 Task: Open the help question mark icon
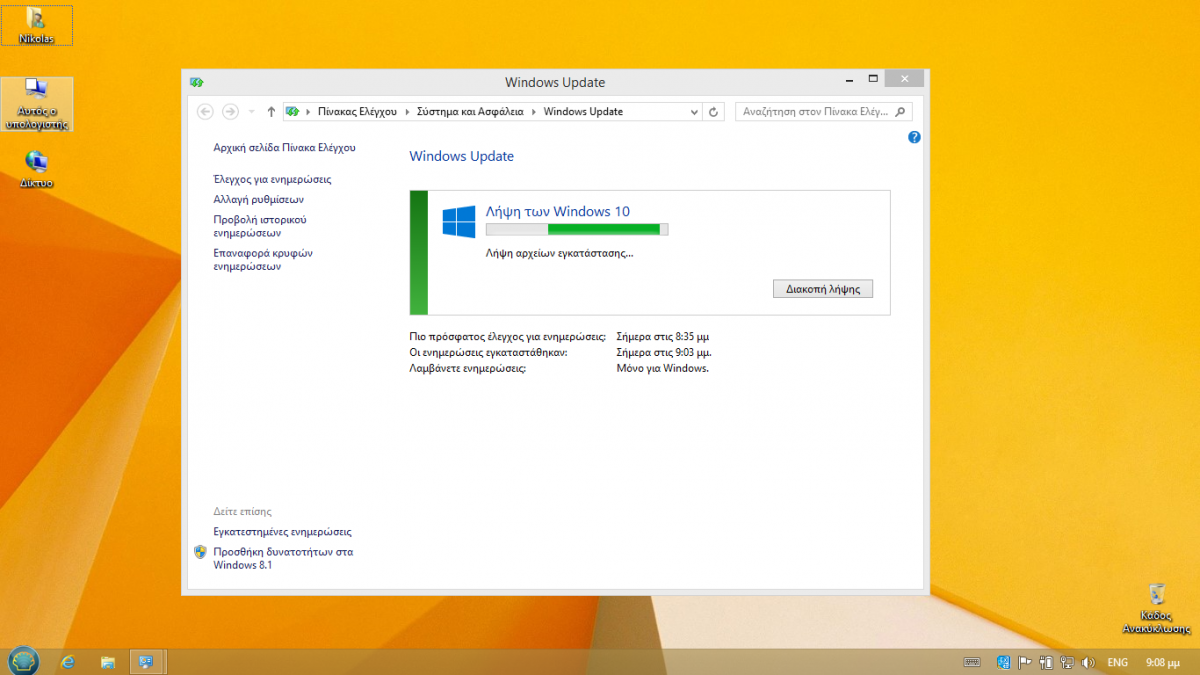pyautogui.click(x=914, y=137)
